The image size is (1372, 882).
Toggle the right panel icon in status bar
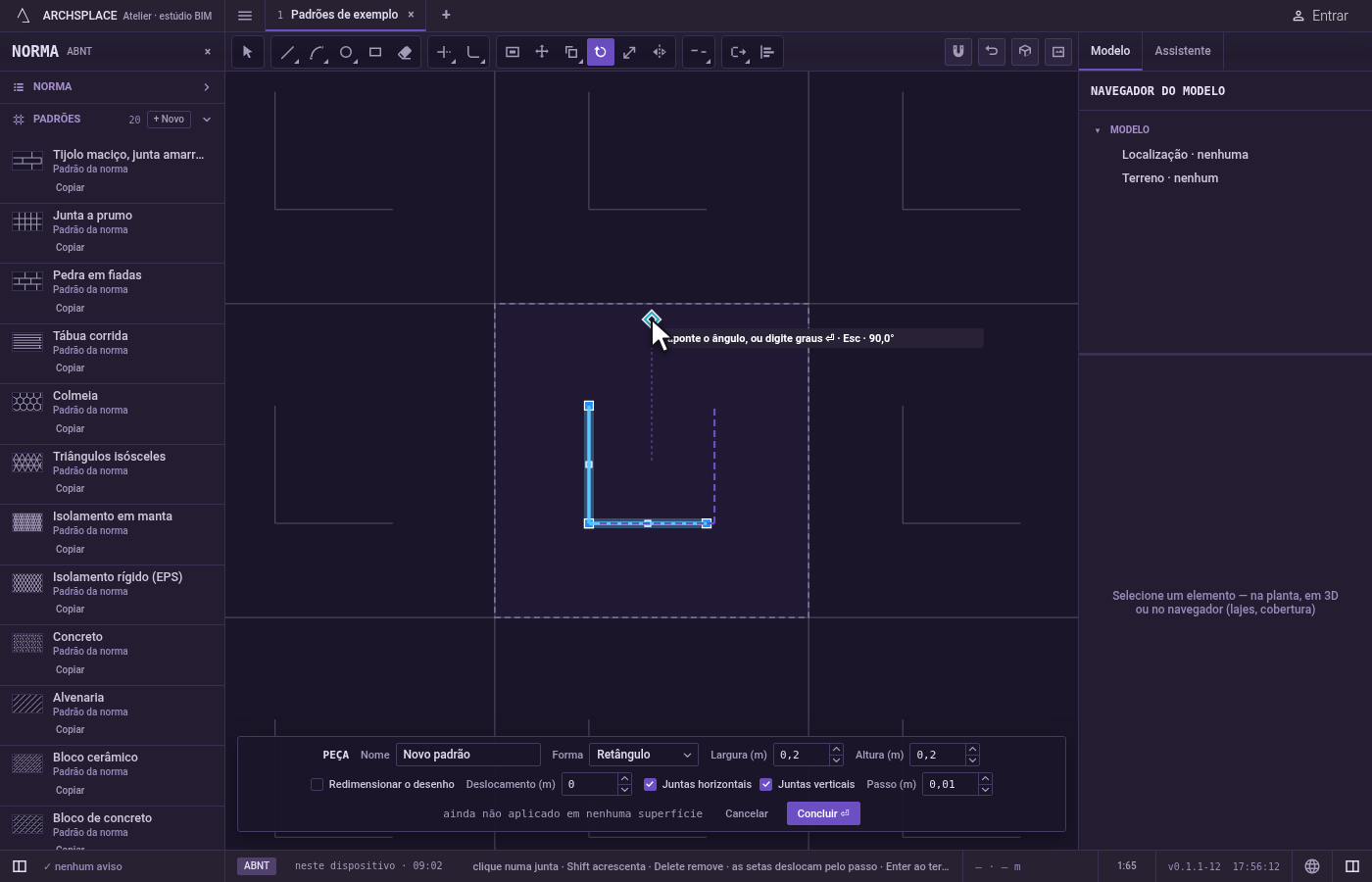pyautogui.click(x=1352, y=866)
